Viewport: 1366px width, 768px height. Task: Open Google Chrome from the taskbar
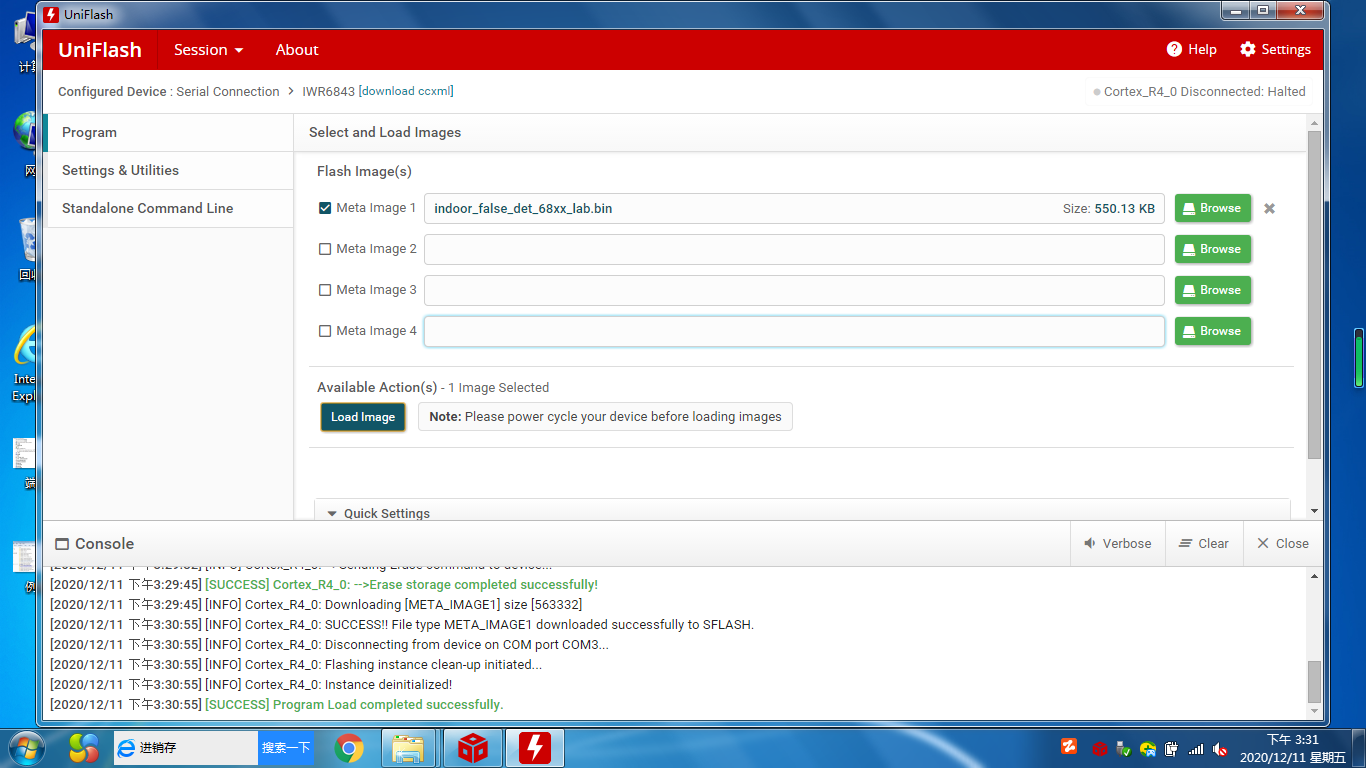[x=348, y=747]
